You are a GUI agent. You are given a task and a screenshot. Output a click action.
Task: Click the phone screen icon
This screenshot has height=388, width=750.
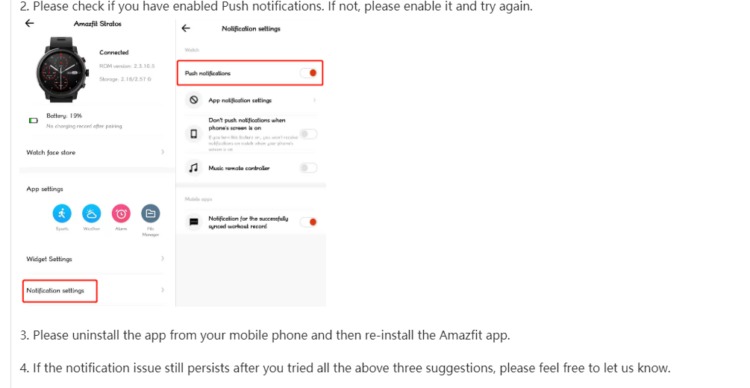click(194, 134)
